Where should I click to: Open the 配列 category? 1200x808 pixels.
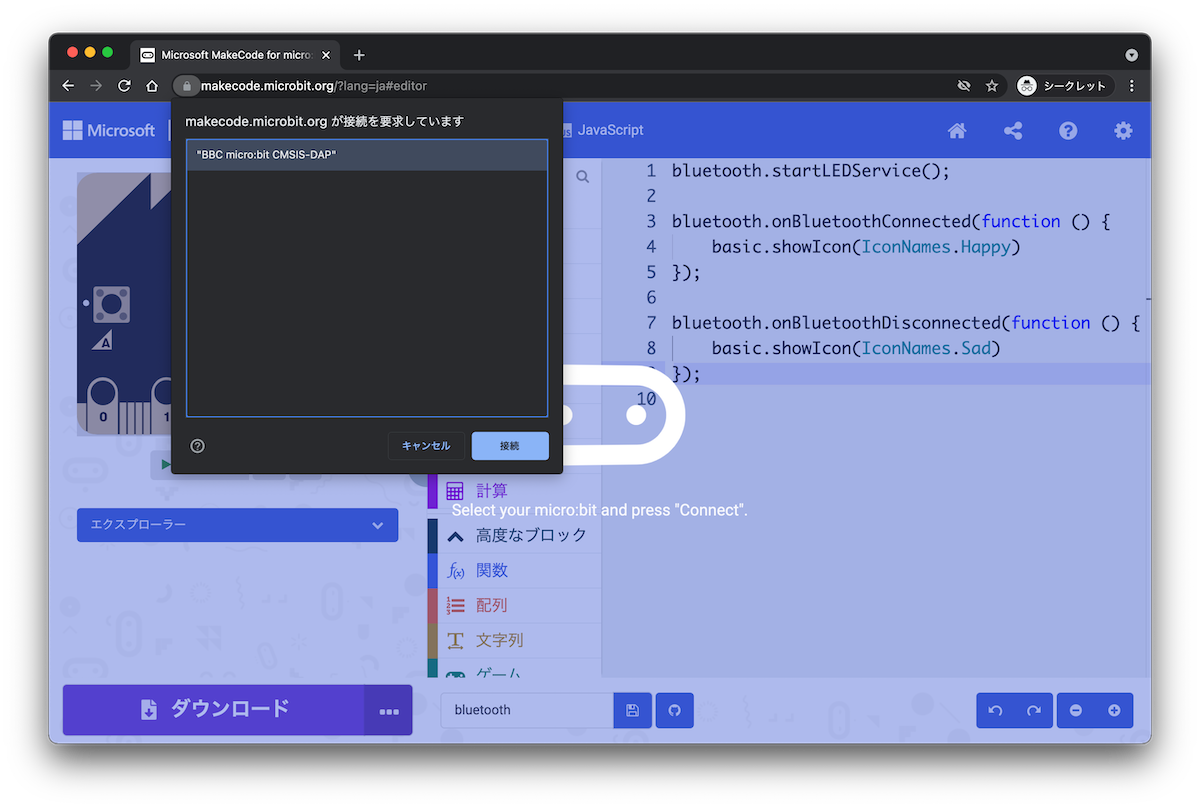pyautogui.click(x=514, y=605)
